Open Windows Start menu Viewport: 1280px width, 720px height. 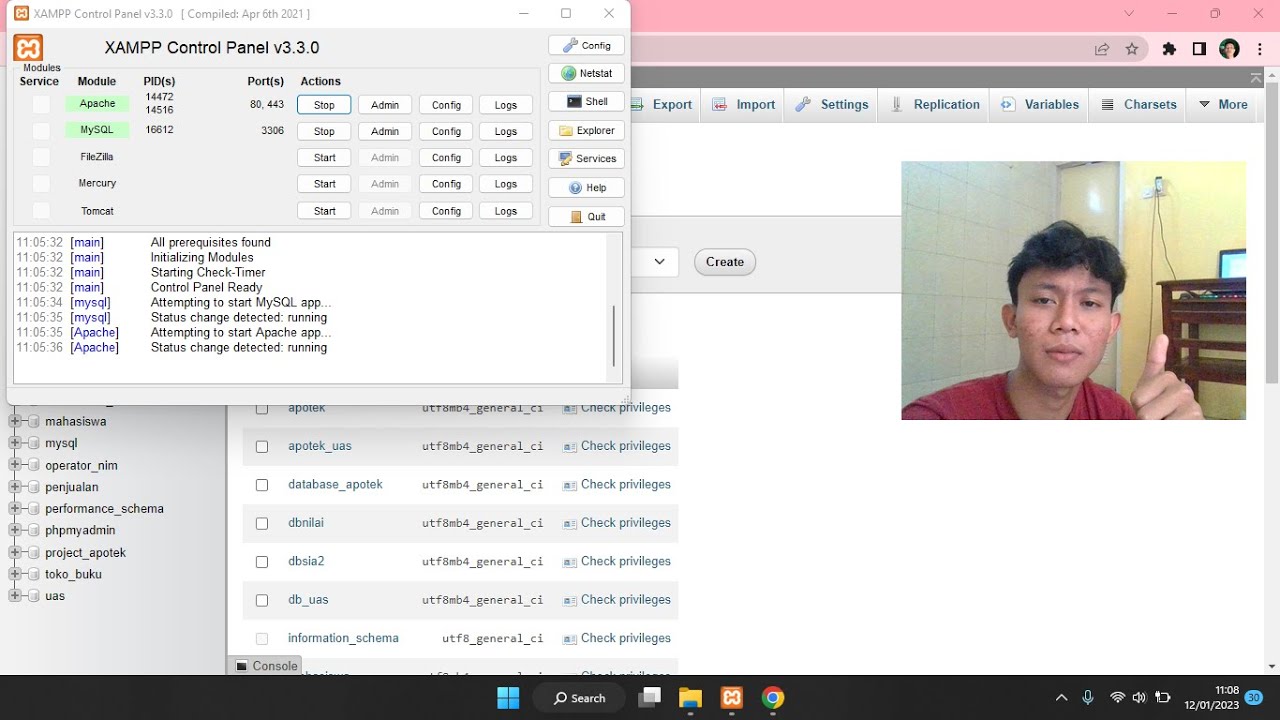[x=508, y=698]
